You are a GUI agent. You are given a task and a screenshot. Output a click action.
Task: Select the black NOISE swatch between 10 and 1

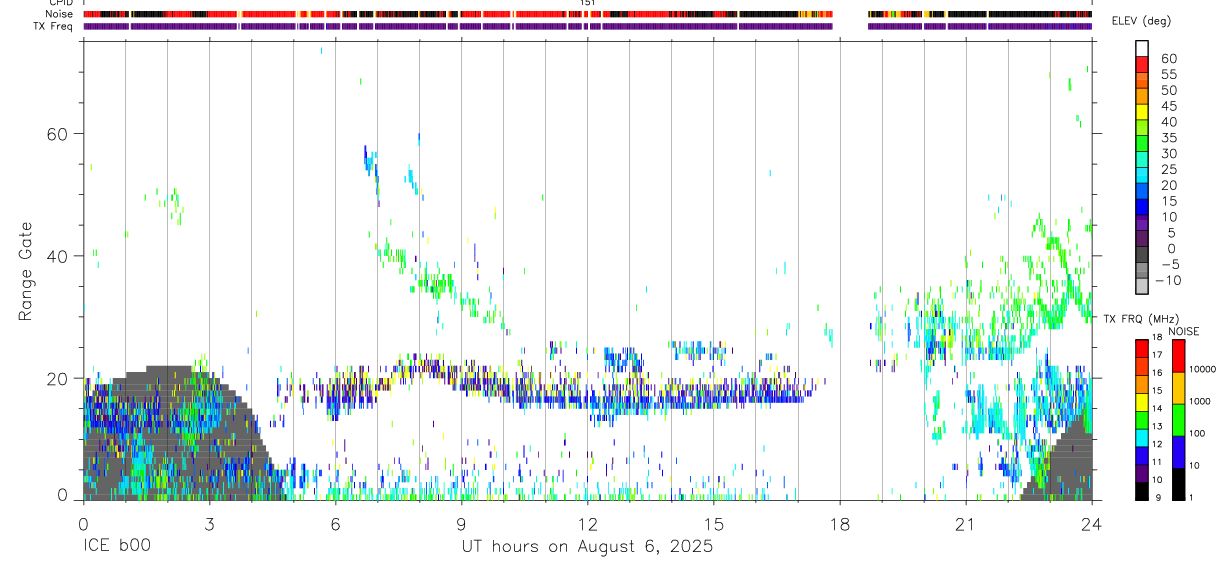[x=1179, y=483]
